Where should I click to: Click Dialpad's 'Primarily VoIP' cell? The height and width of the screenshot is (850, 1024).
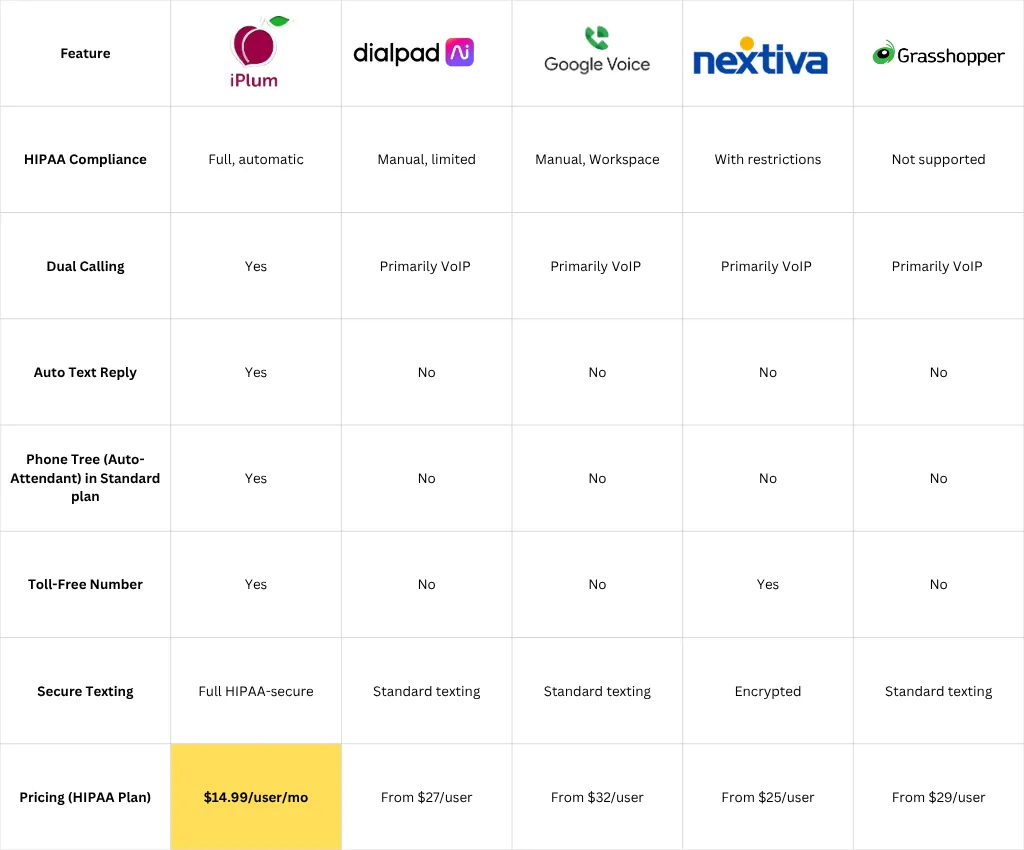tap(425, 266)
